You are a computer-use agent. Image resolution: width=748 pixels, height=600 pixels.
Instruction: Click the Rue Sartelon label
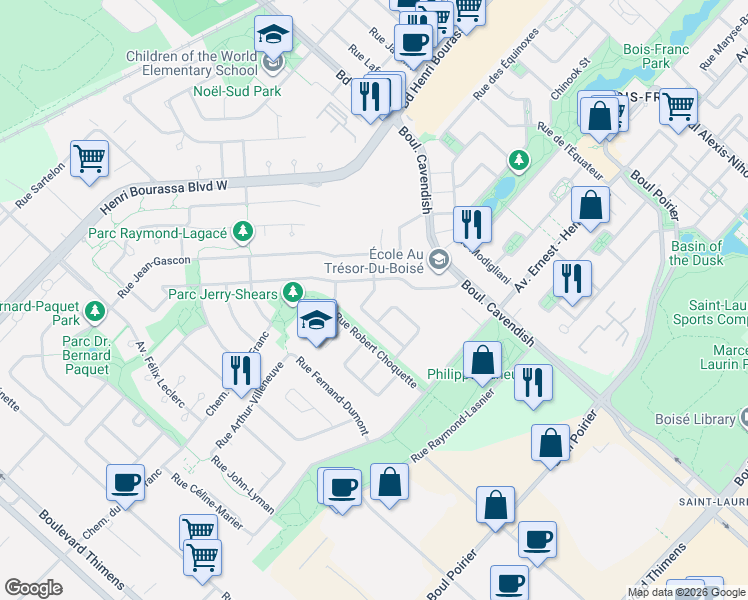click(40, 185)
